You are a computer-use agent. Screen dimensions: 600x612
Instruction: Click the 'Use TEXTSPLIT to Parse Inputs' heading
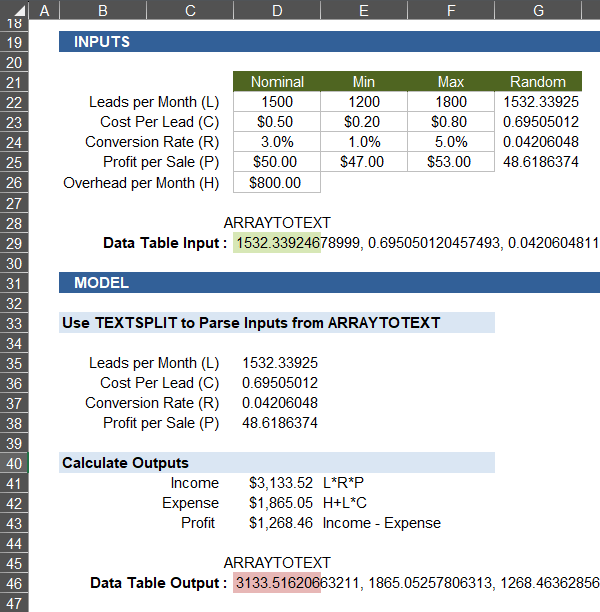coord(251,323)
